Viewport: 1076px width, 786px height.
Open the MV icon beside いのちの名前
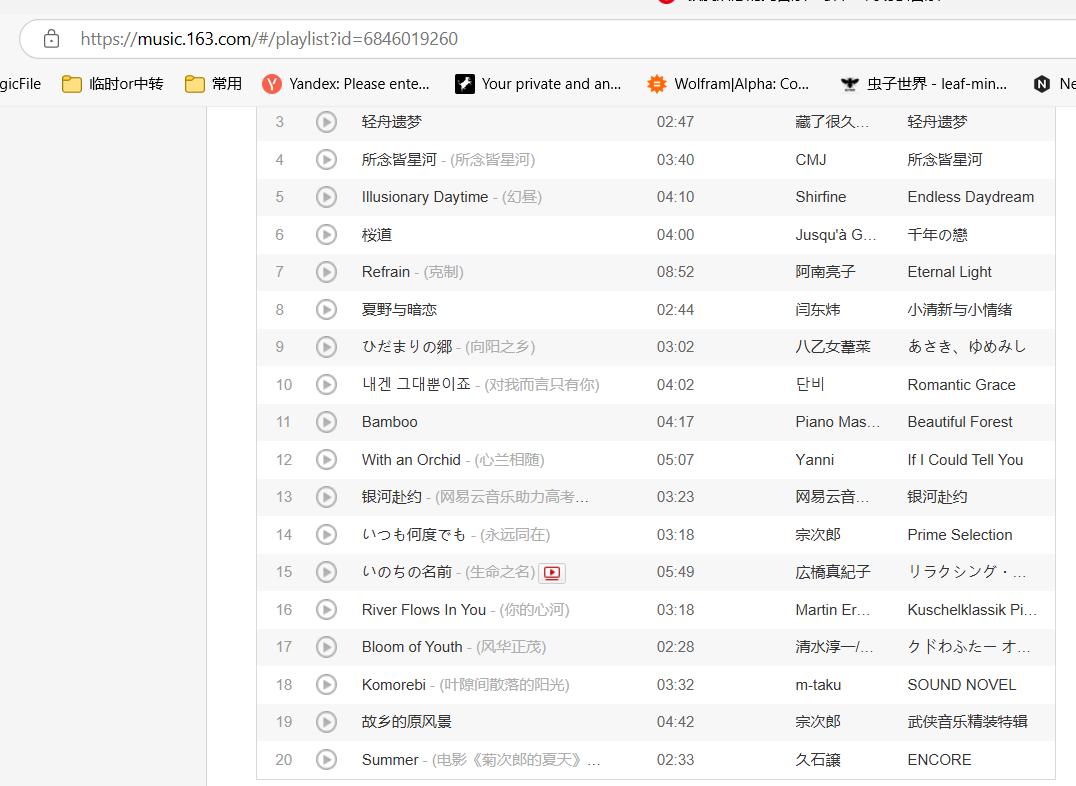[552, 573]
